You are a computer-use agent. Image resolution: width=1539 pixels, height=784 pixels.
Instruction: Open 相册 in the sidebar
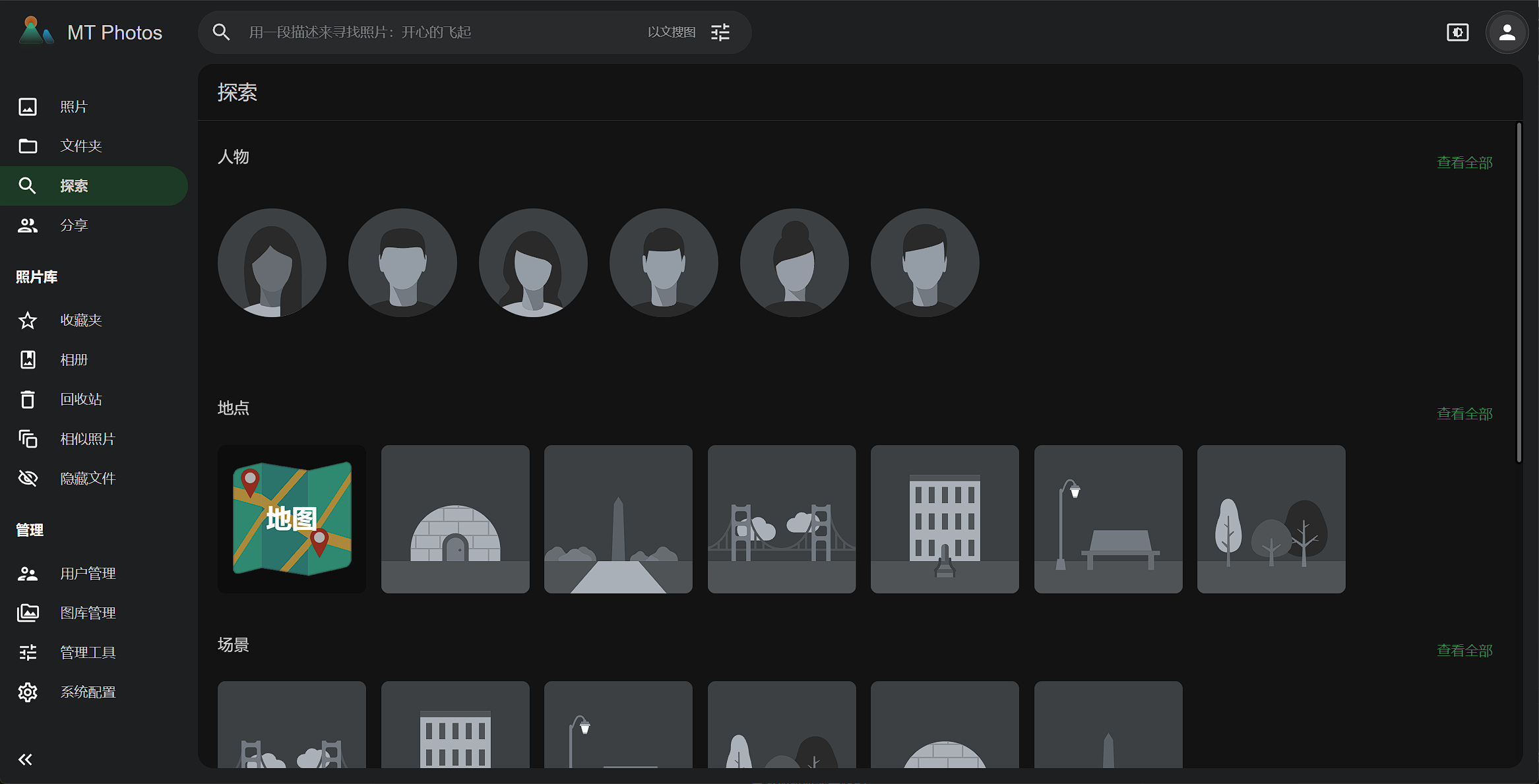[x=94, y=360]
